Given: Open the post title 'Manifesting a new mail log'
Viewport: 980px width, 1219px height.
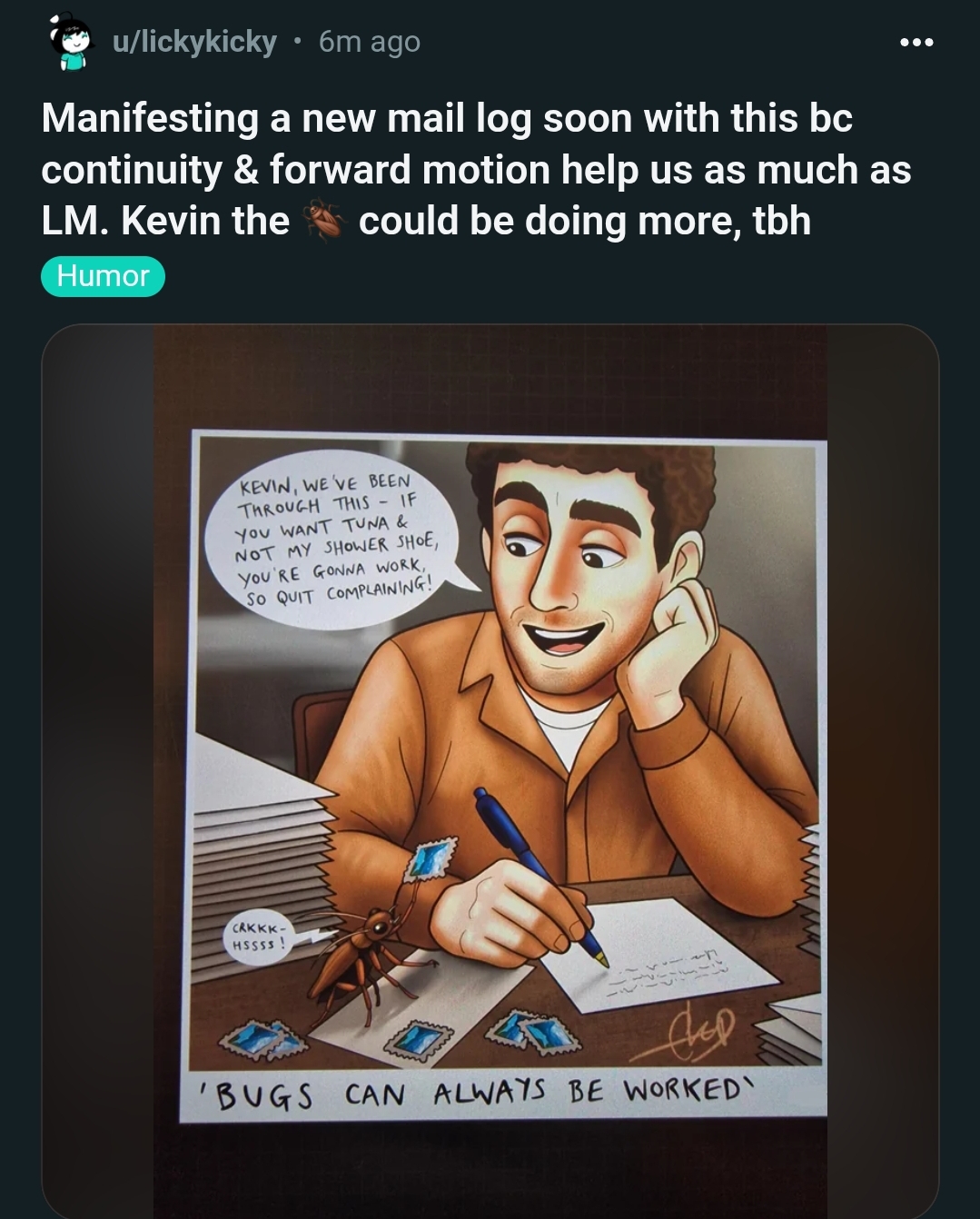Looking at the screenshot, I should [x=476, y=170].
